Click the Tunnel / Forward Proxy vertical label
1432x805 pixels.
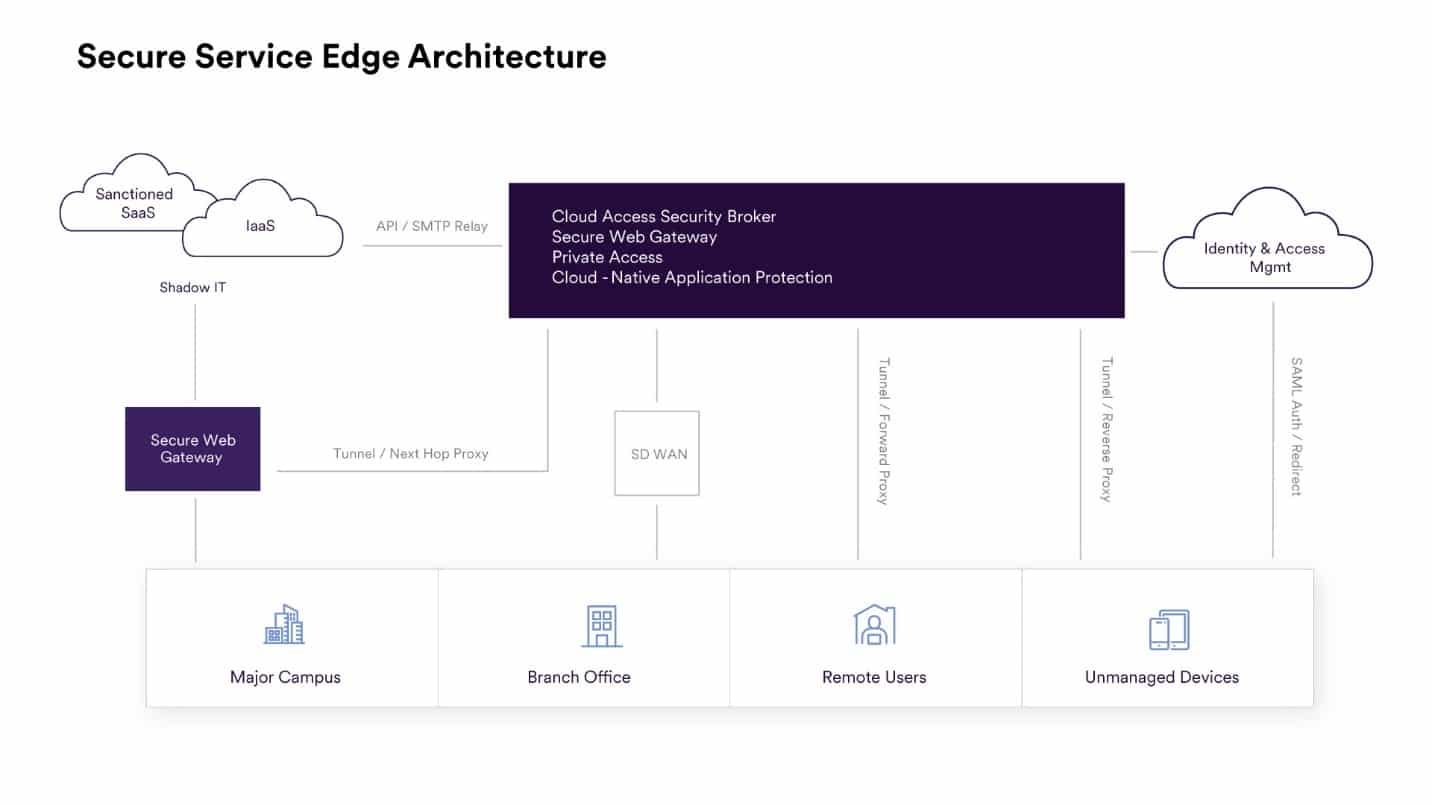[x=883, y=430]
